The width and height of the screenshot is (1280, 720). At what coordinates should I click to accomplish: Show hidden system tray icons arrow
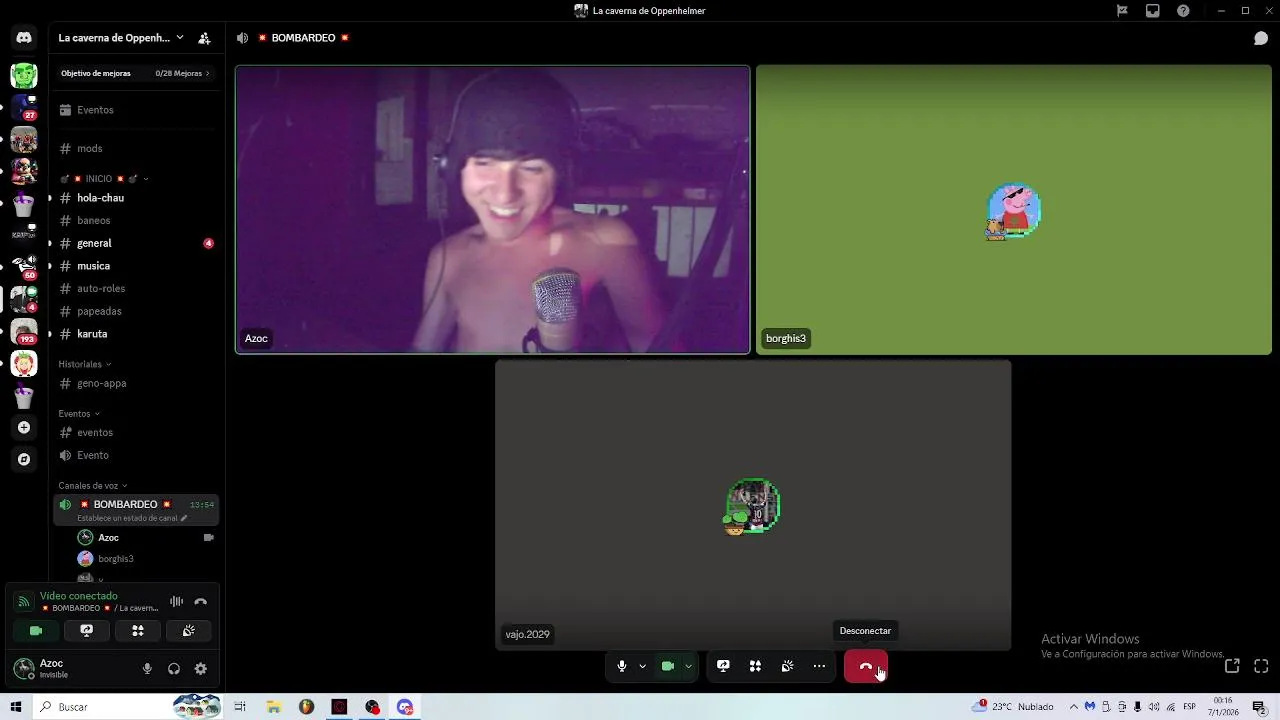1074,706
